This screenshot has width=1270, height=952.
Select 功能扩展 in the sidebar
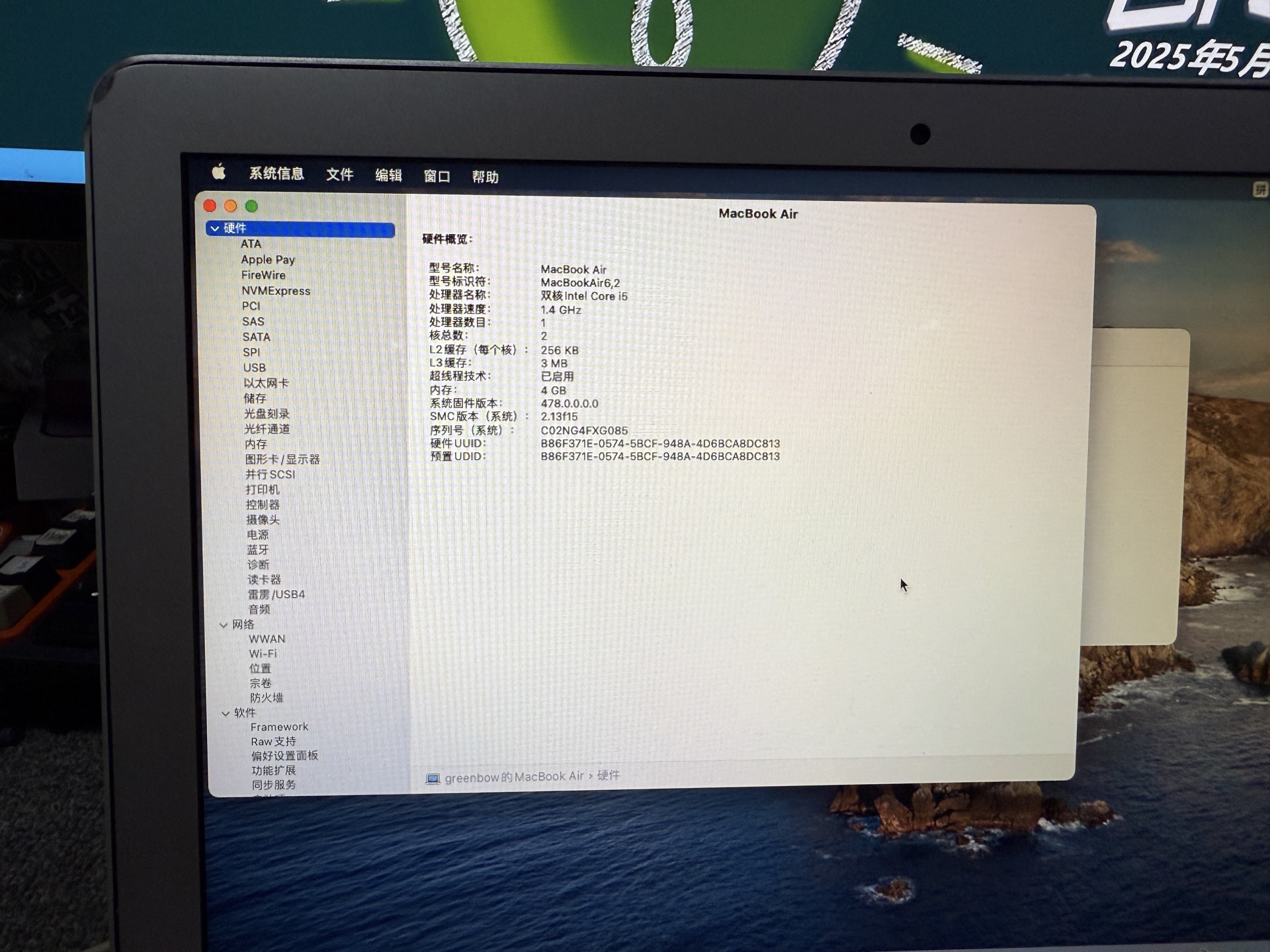274,771
